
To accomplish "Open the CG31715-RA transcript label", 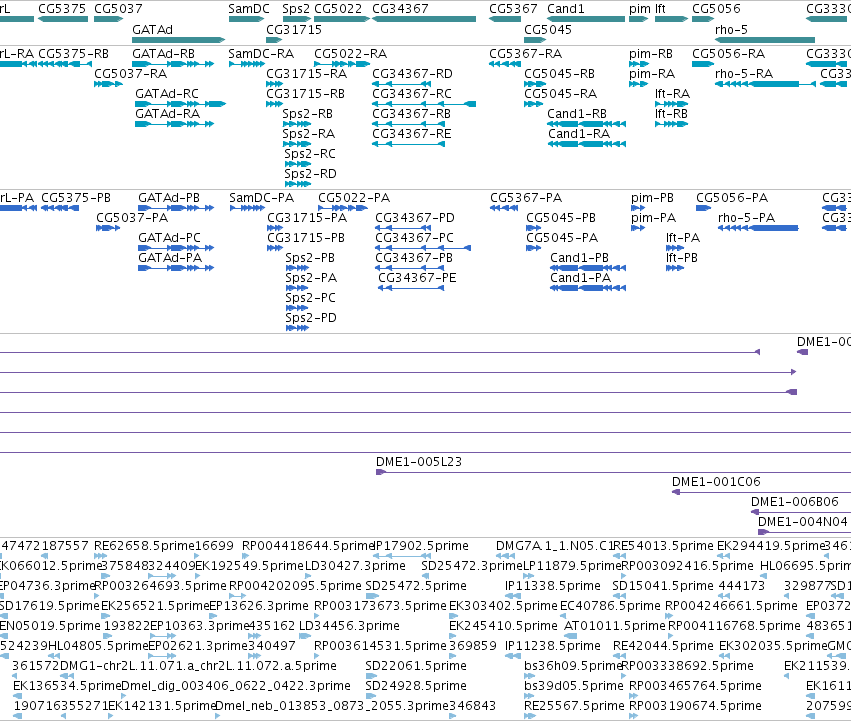I will tap(307, 73).
